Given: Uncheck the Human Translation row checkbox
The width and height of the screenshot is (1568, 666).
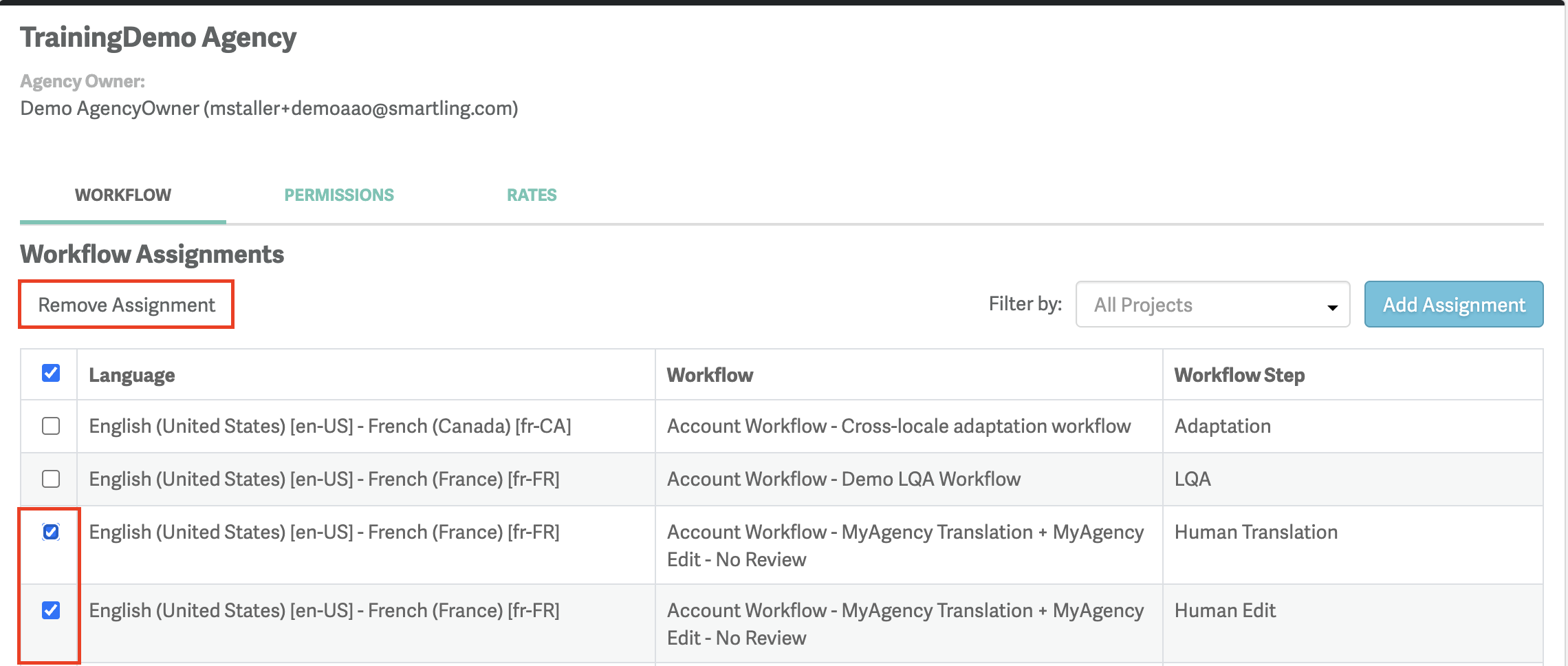Looking at the screenshot, I should pyautogui.click(x=51, y=532).
